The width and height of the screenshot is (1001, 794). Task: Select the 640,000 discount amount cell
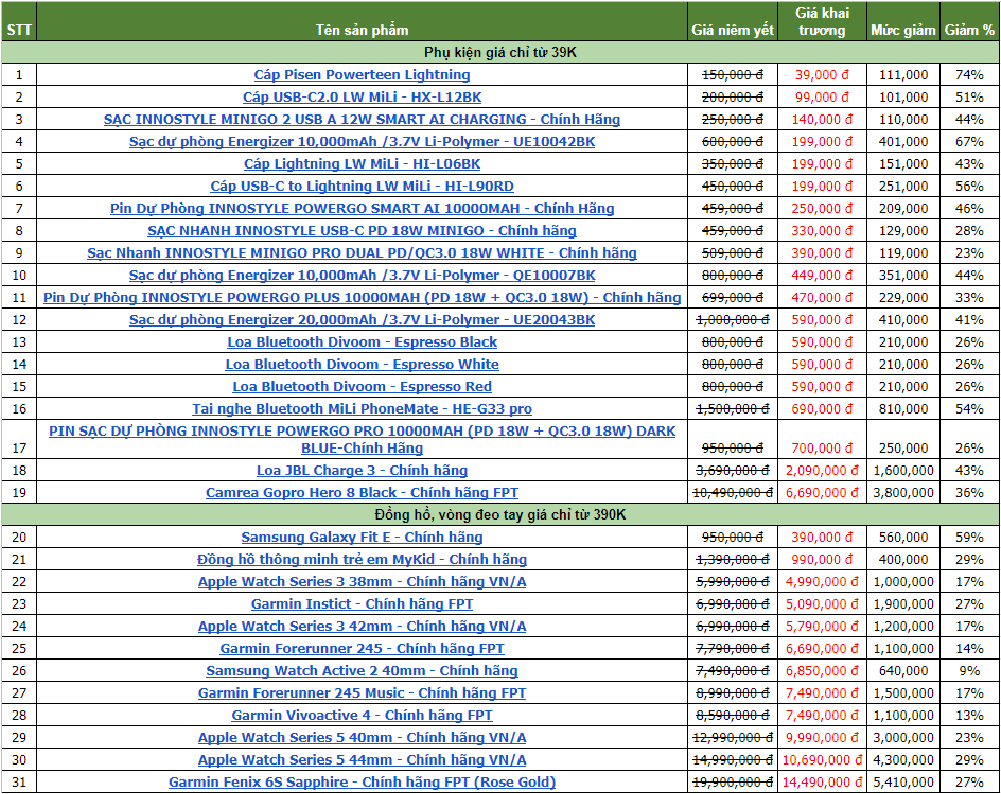[903, 671]
